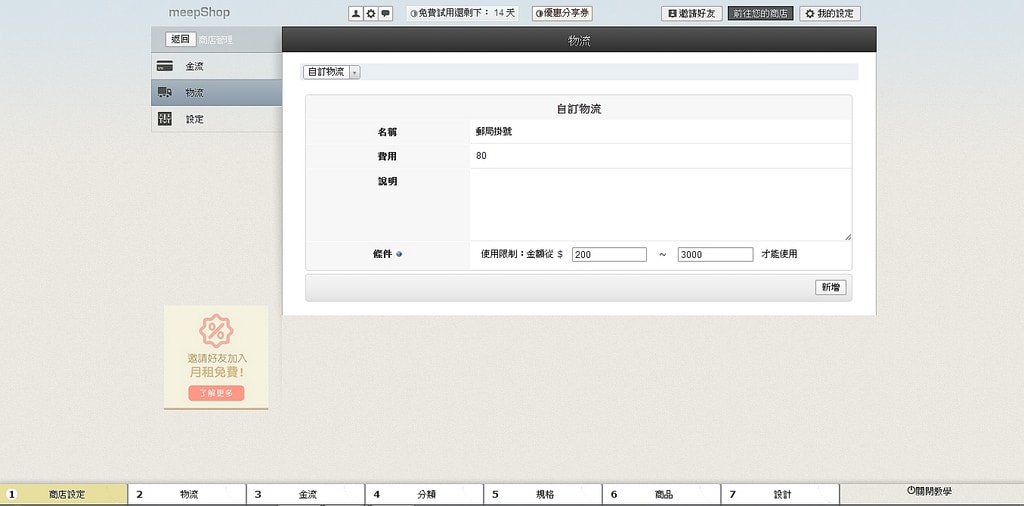Click the 新增 button
The image size is (1024, 506).
830,287
